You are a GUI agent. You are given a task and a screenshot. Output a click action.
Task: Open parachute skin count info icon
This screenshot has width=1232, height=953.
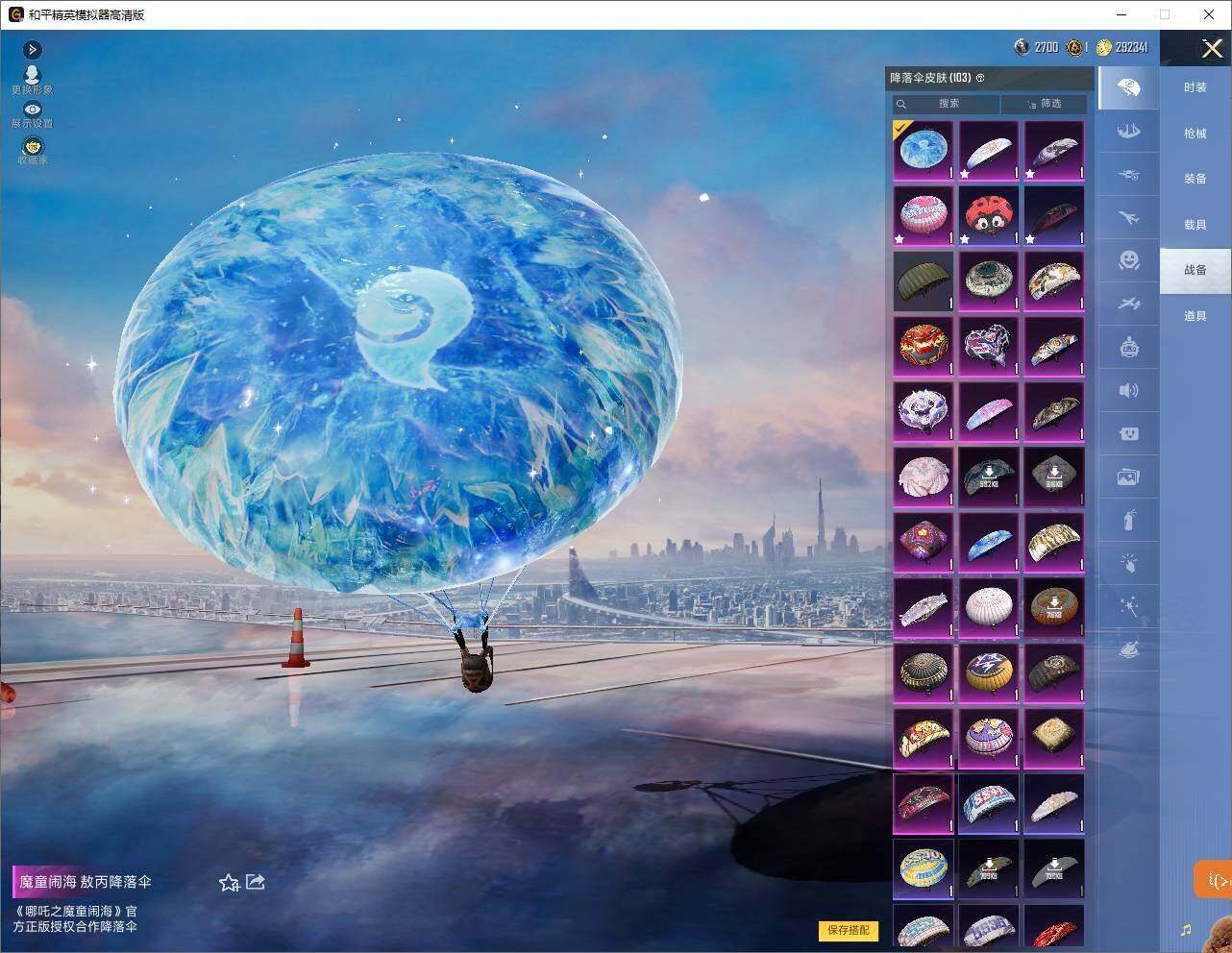coord(980,78)
